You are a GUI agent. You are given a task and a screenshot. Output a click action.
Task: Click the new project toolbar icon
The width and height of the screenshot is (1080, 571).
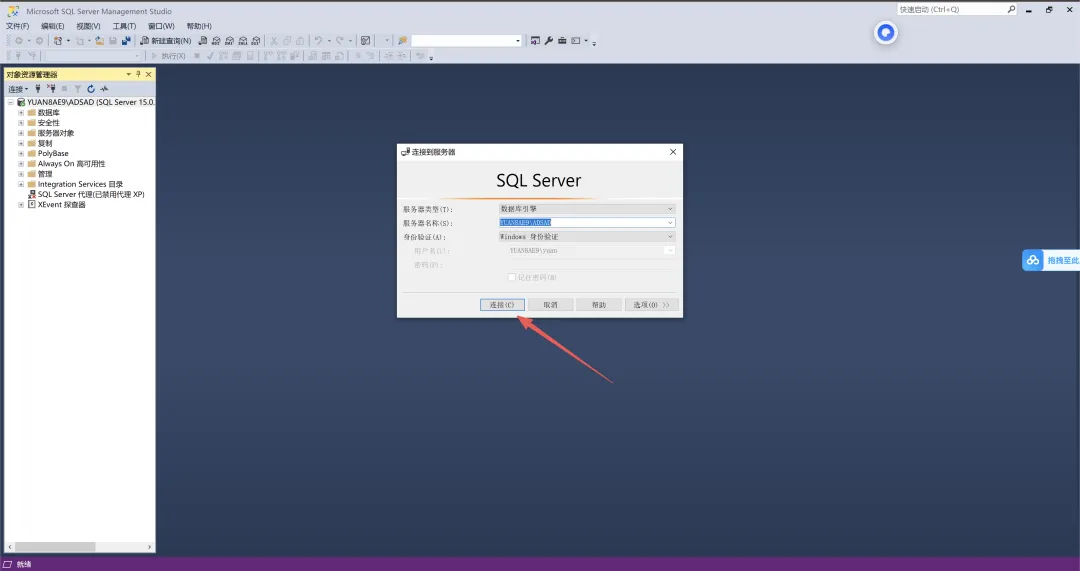[x=58, y=41]
